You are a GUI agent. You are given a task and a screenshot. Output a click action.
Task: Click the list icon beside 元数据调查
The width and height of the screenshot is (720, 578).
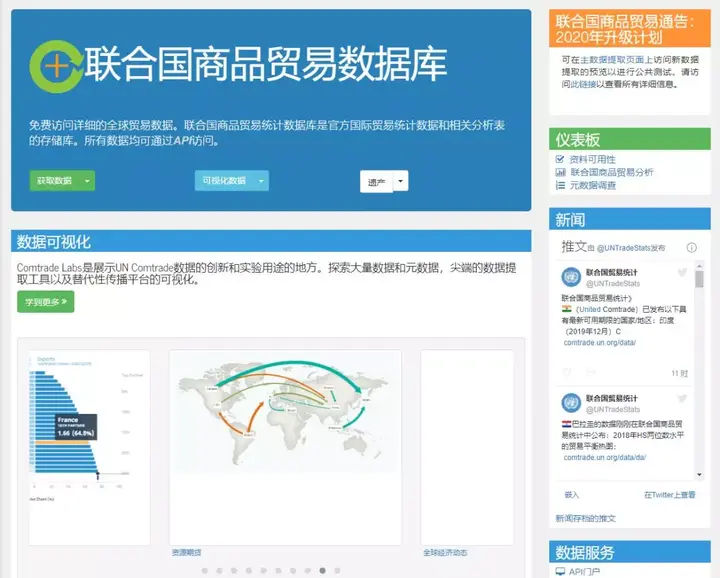560,185
